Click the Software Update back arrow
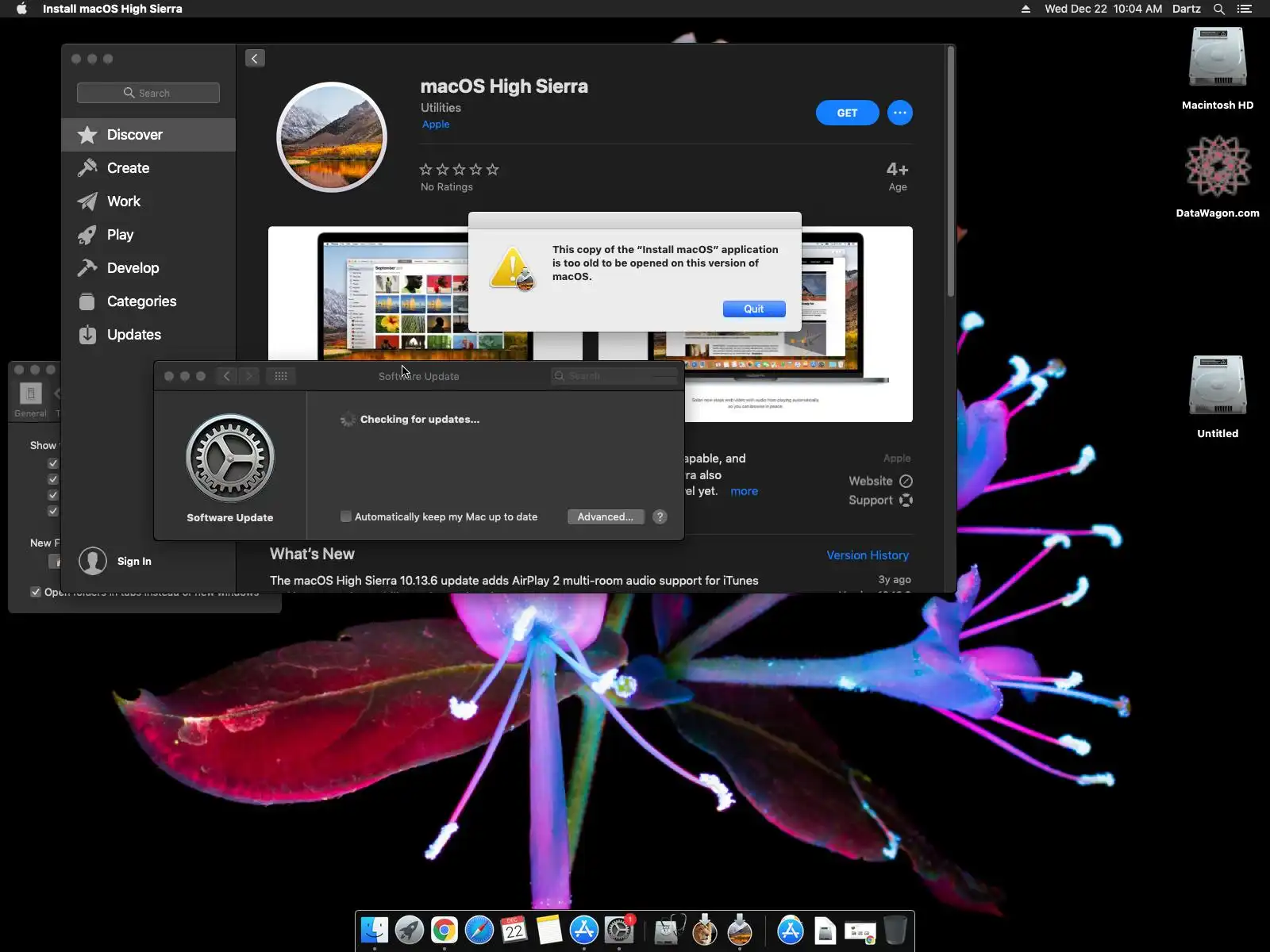Image resolution: width=1270 pixels, height=952 pixels. (x=227, y=376)
